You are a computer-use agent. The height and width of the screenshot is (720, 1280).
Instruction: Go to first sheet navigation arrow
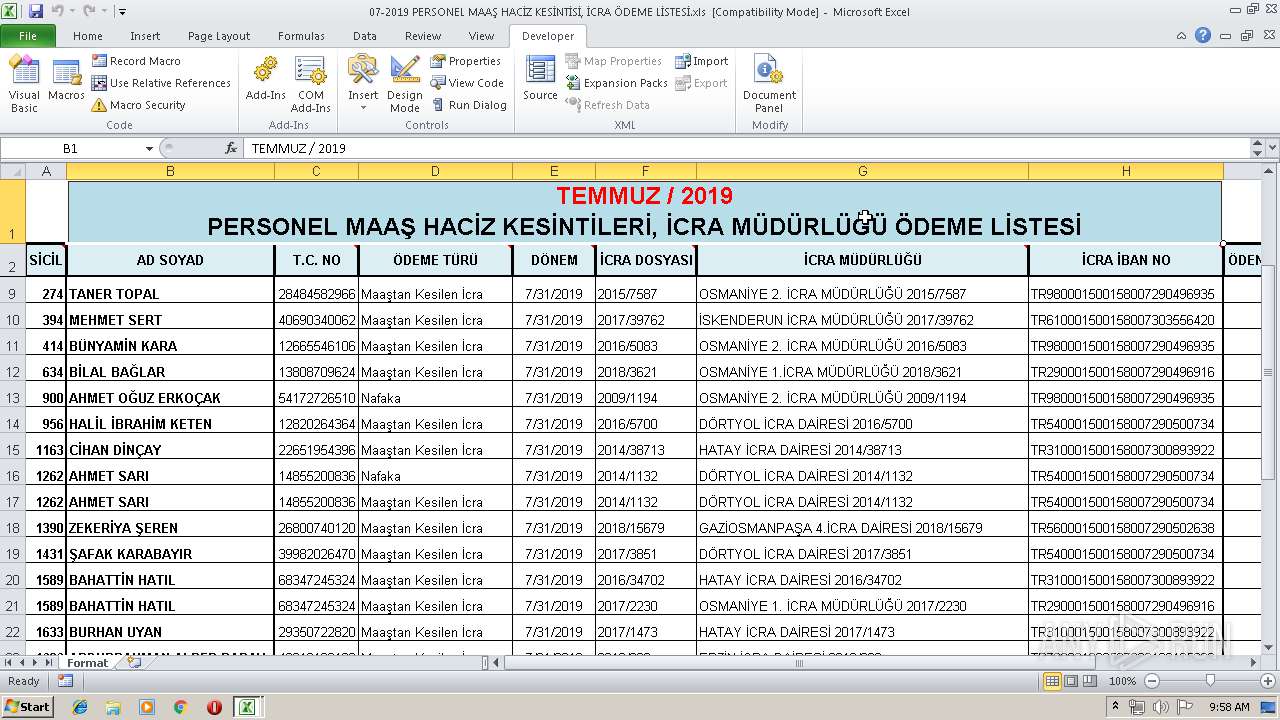(x=9, y=663)
